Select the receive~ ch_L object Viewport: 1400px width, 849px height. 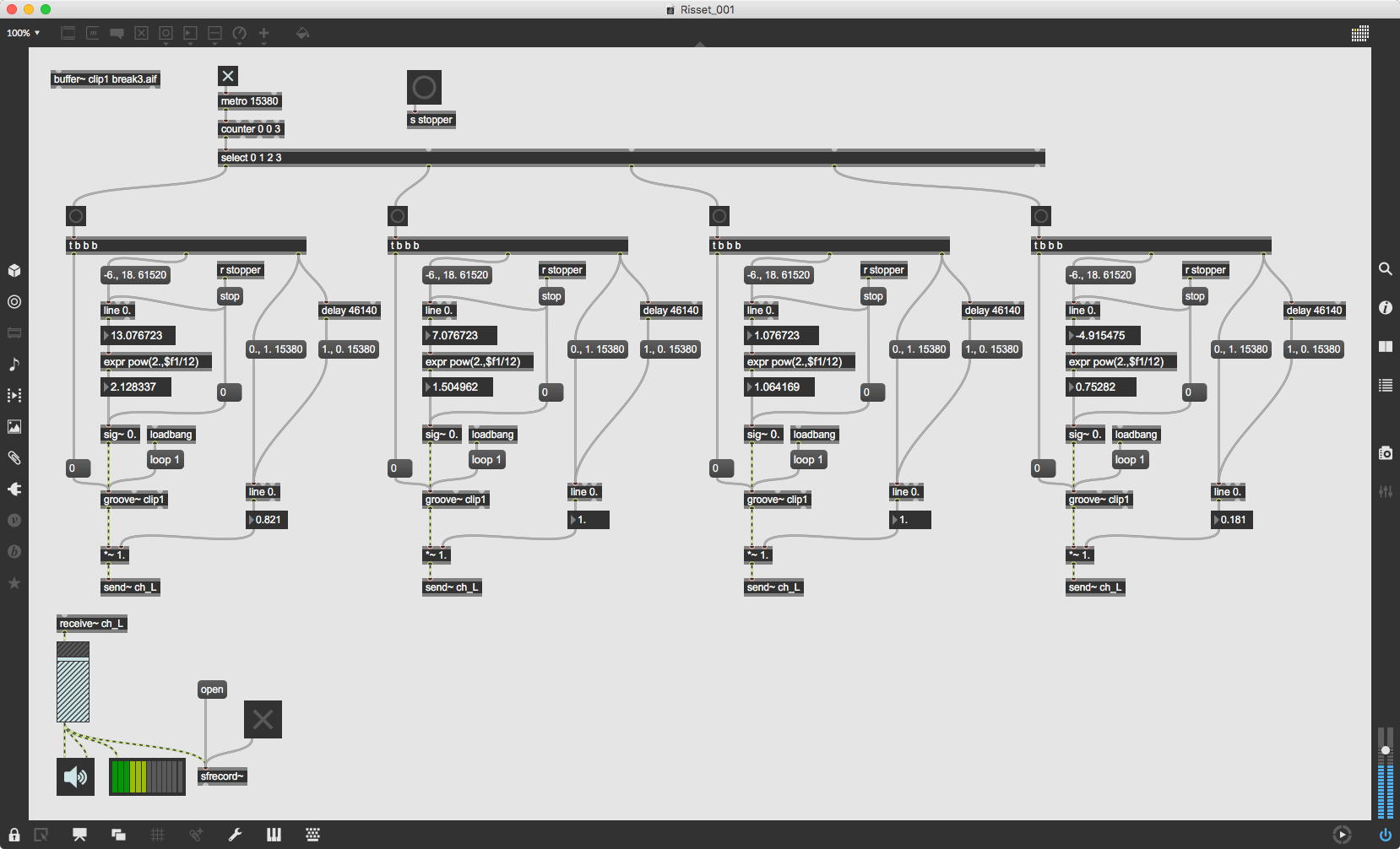92,624
